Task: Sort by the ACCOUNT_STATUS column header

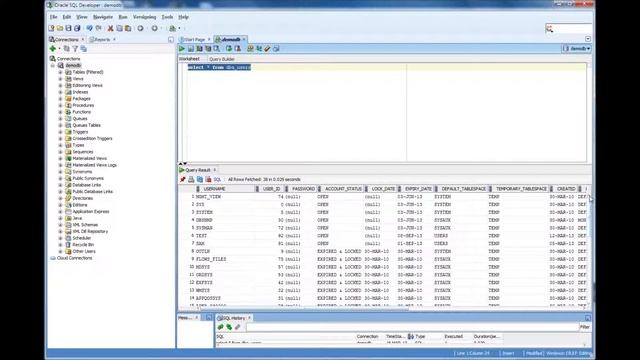Action: [x=343, y=189]
